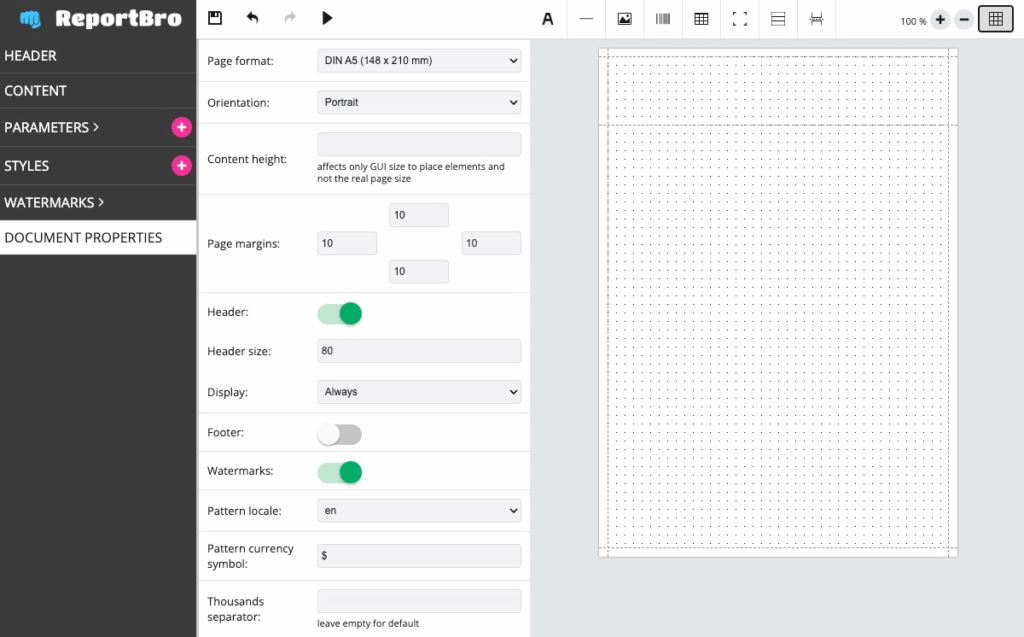
Task: Enable the Footer switch
Action: 339,434
